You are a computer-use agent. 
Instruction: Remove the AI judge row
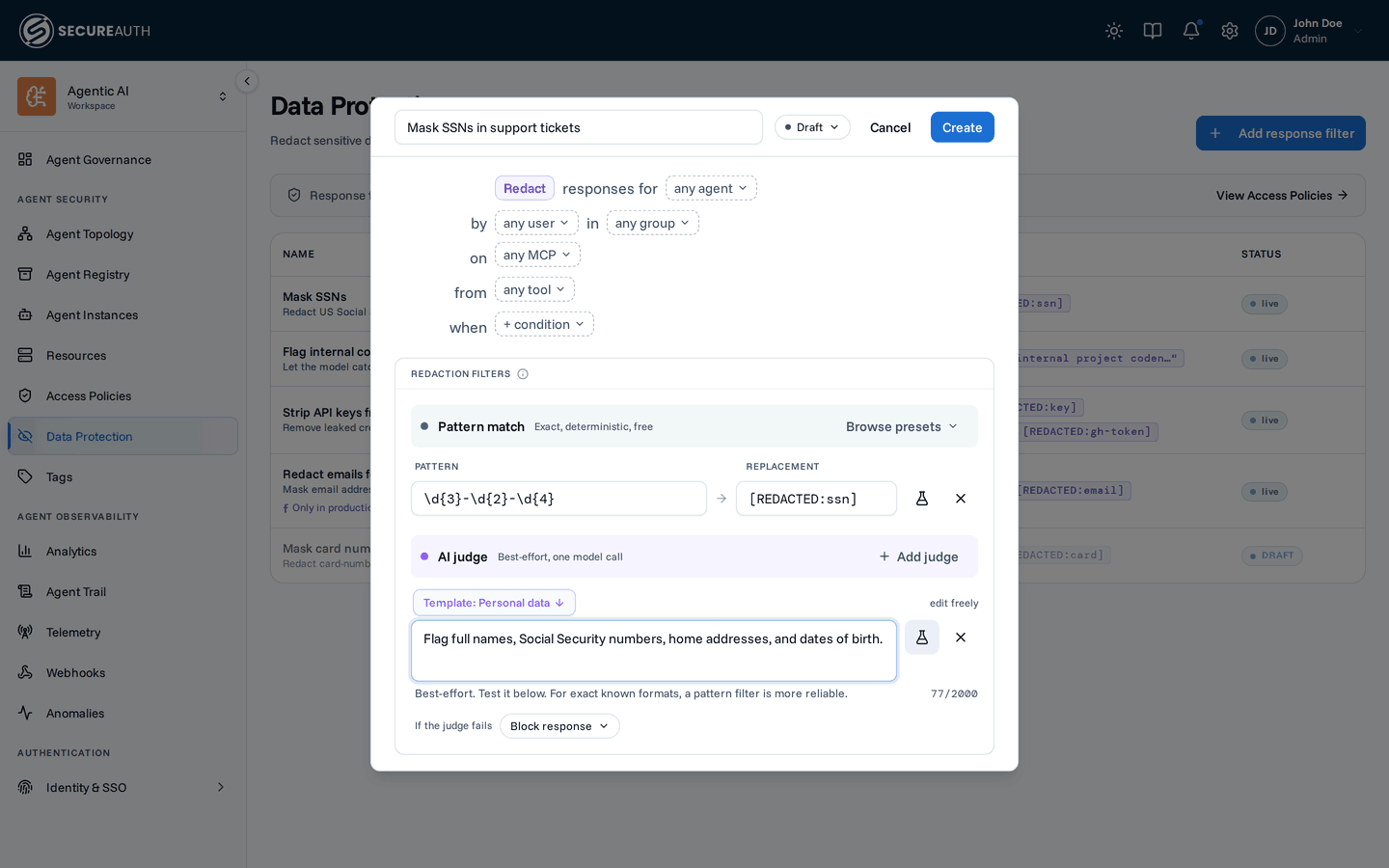point(961,637)
